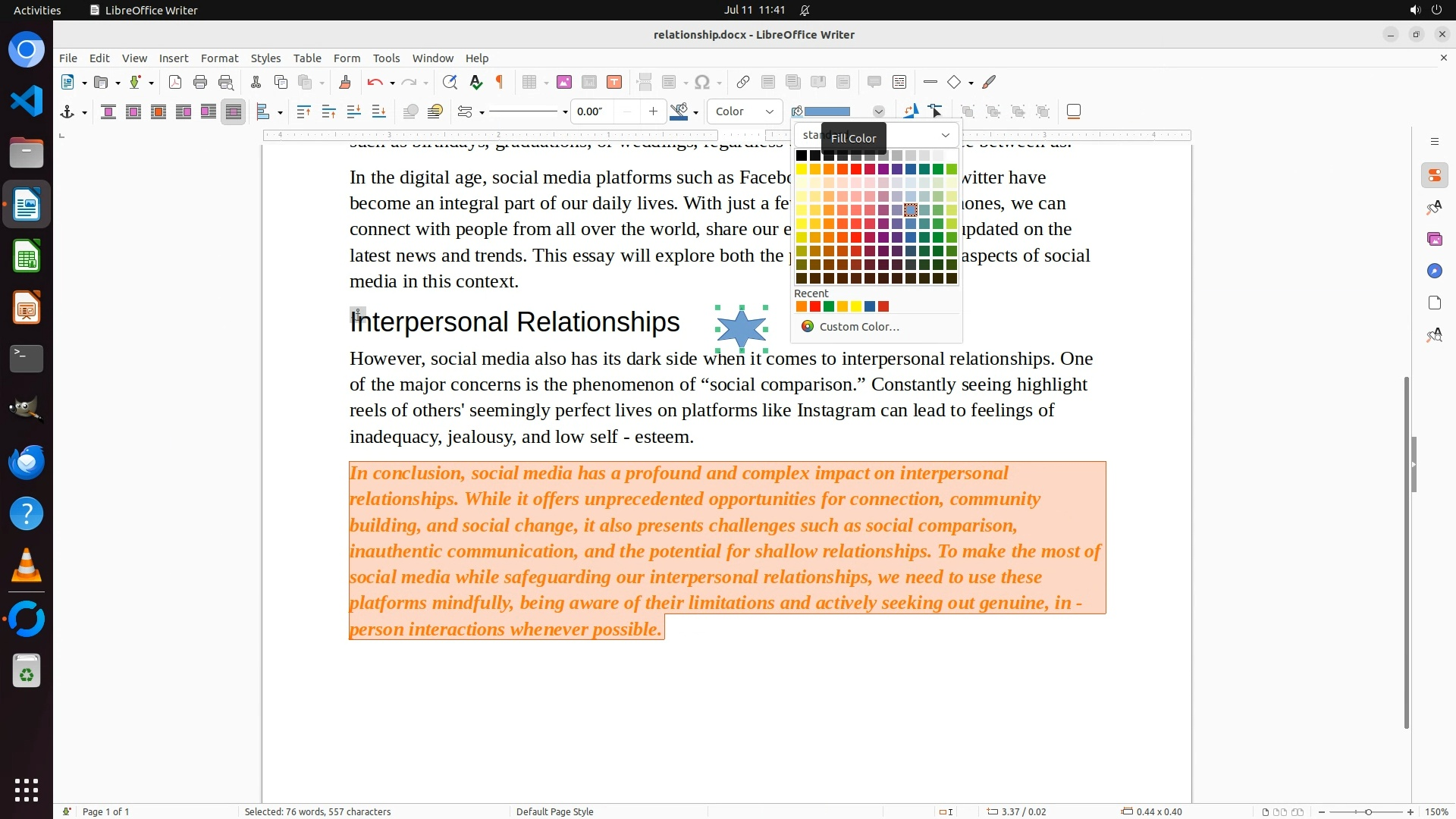Click the Rotate object icon
Viewport: 1456px width, 819px height.
click(x=911, y=111)
